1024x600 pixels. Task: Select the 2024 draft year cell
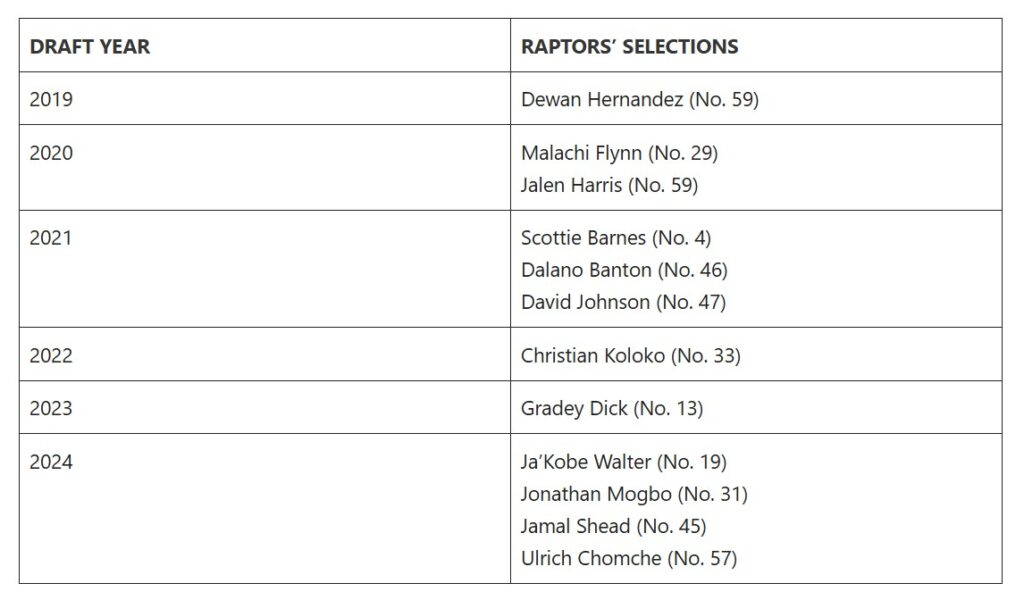click(51, 462)
